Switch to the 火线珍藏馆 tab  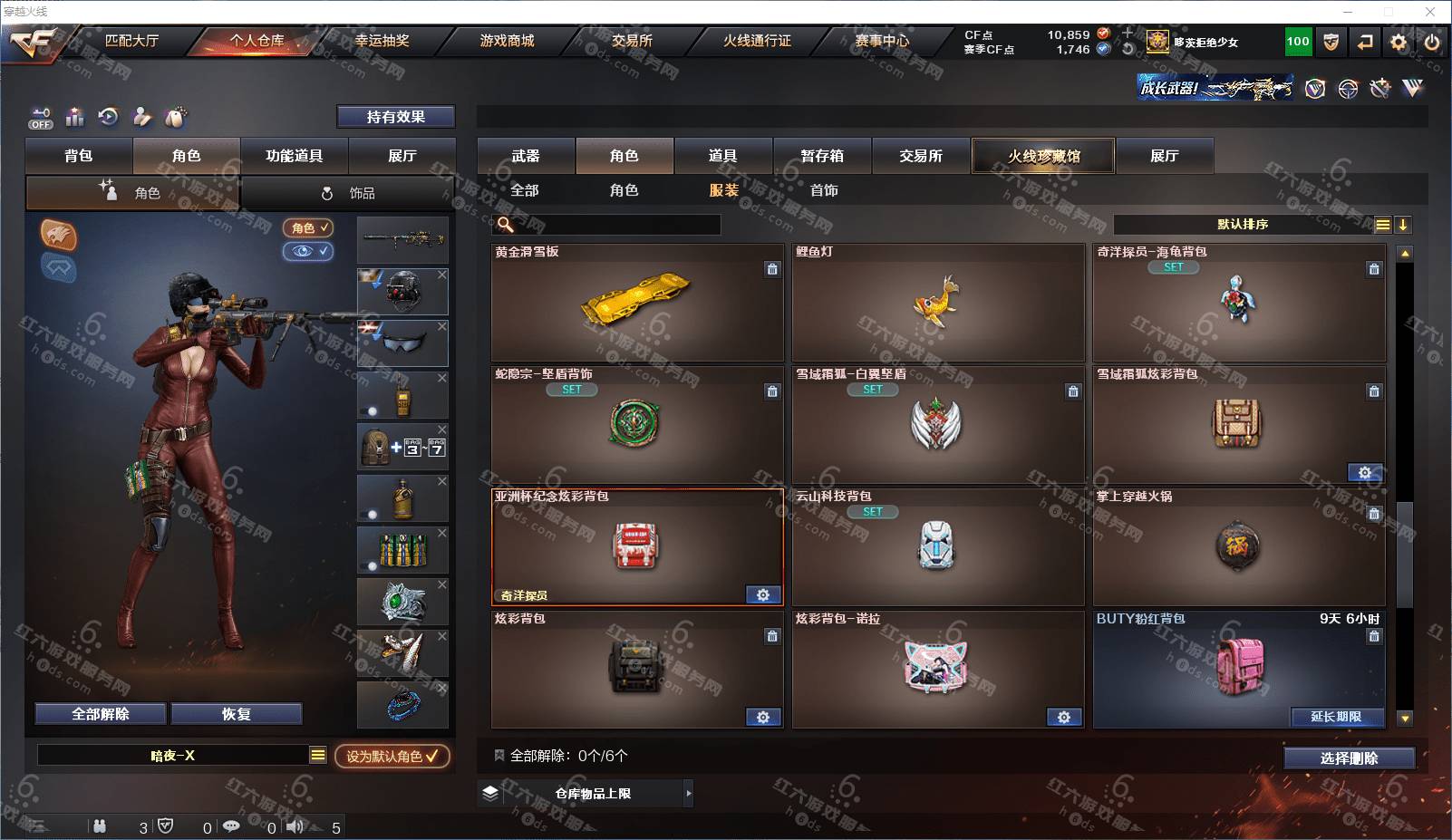(1044, 156)
